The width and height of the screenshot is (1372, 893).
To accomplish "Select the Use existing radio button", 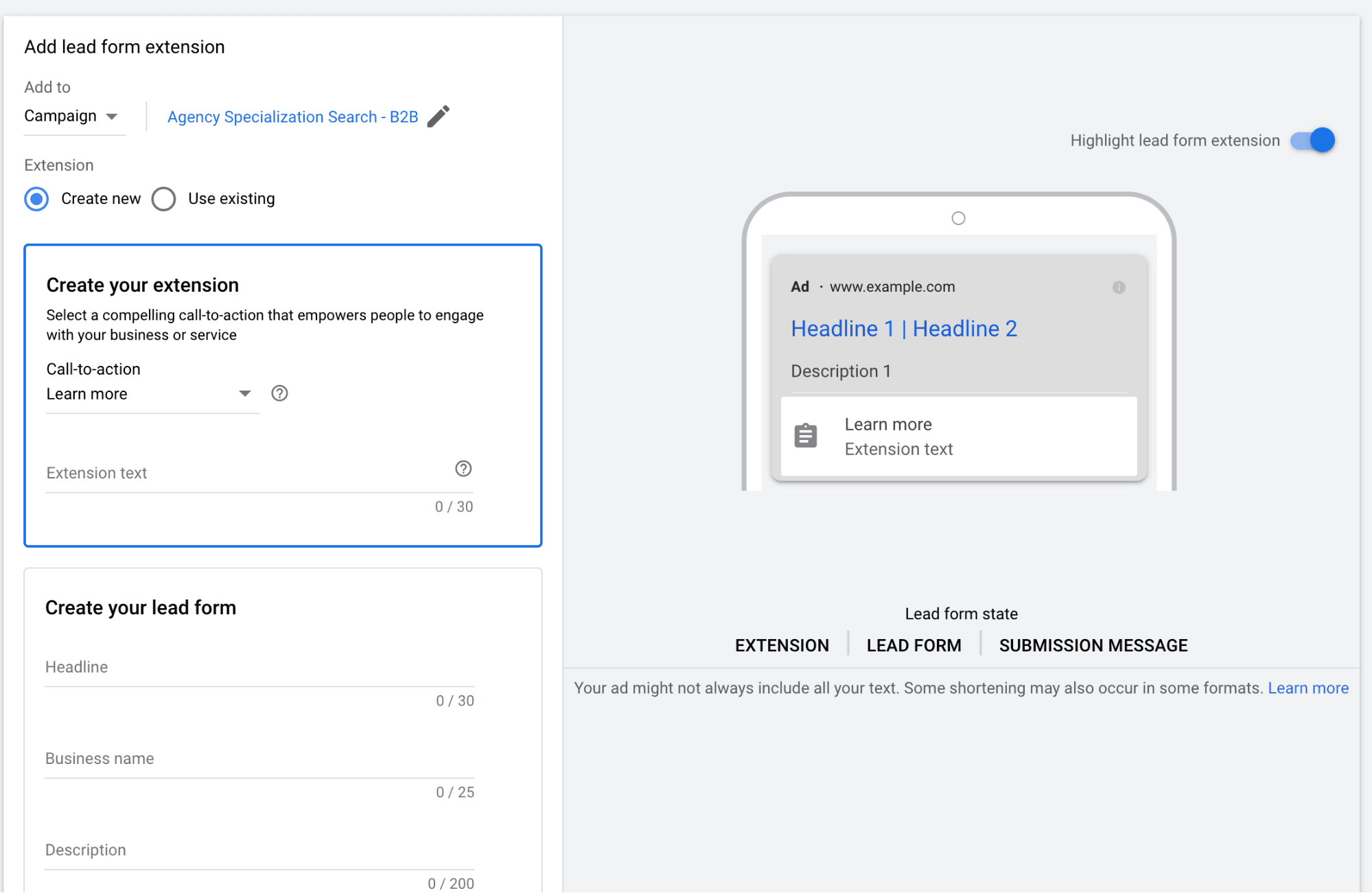I will click(x=164, y=199).
